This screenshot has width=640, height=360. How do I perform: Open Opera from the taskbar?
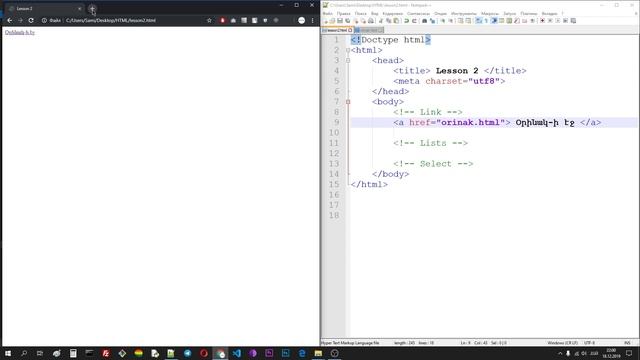pyautogui.click(x=204, y=353)
